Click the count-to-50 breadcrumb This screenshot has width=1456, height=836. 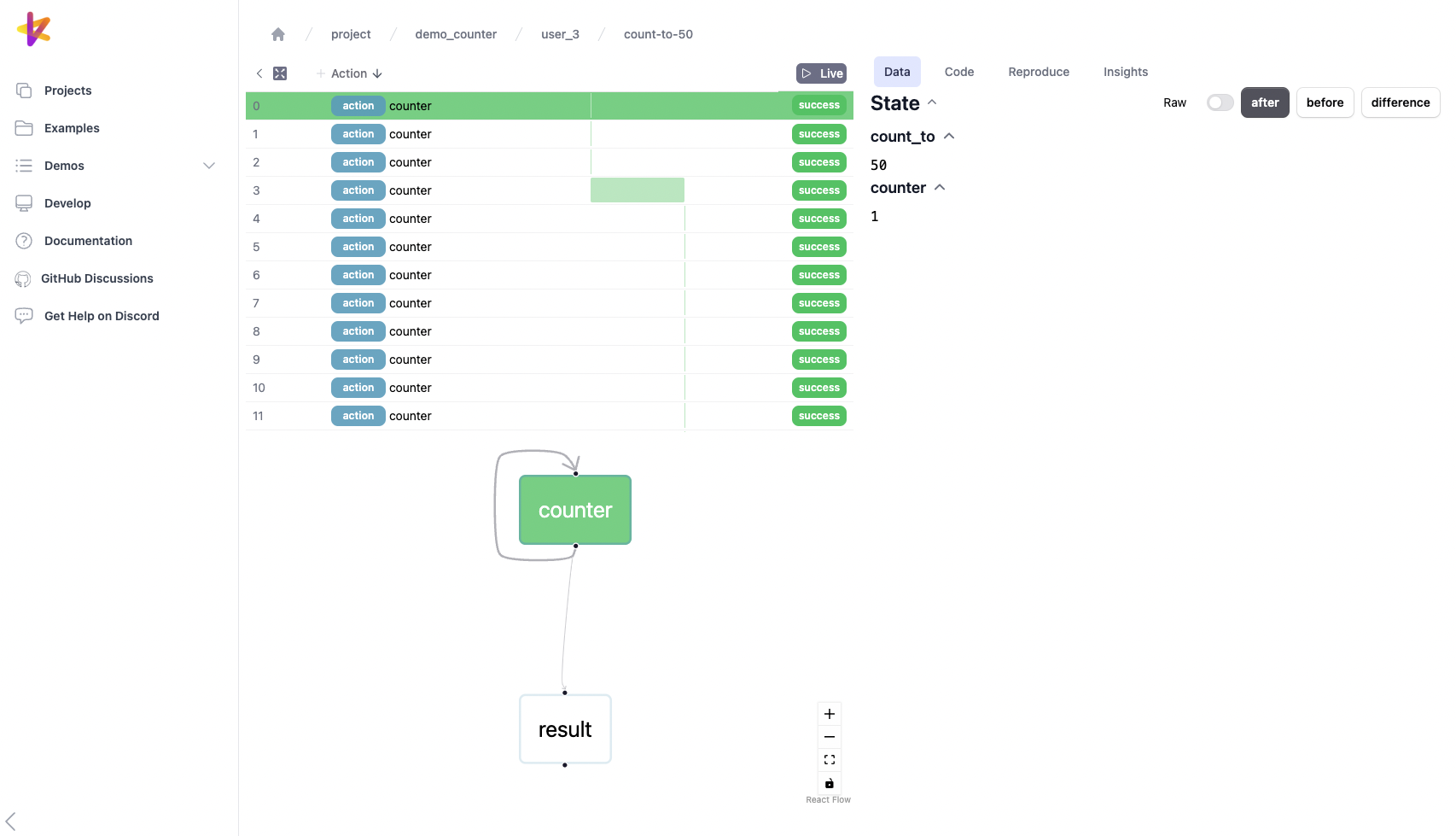(658, 34)
